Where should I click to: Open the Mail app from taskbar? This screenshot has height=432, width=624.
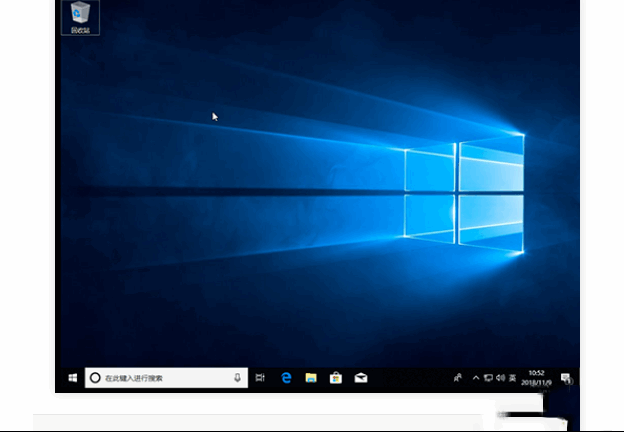coord(361,378)
